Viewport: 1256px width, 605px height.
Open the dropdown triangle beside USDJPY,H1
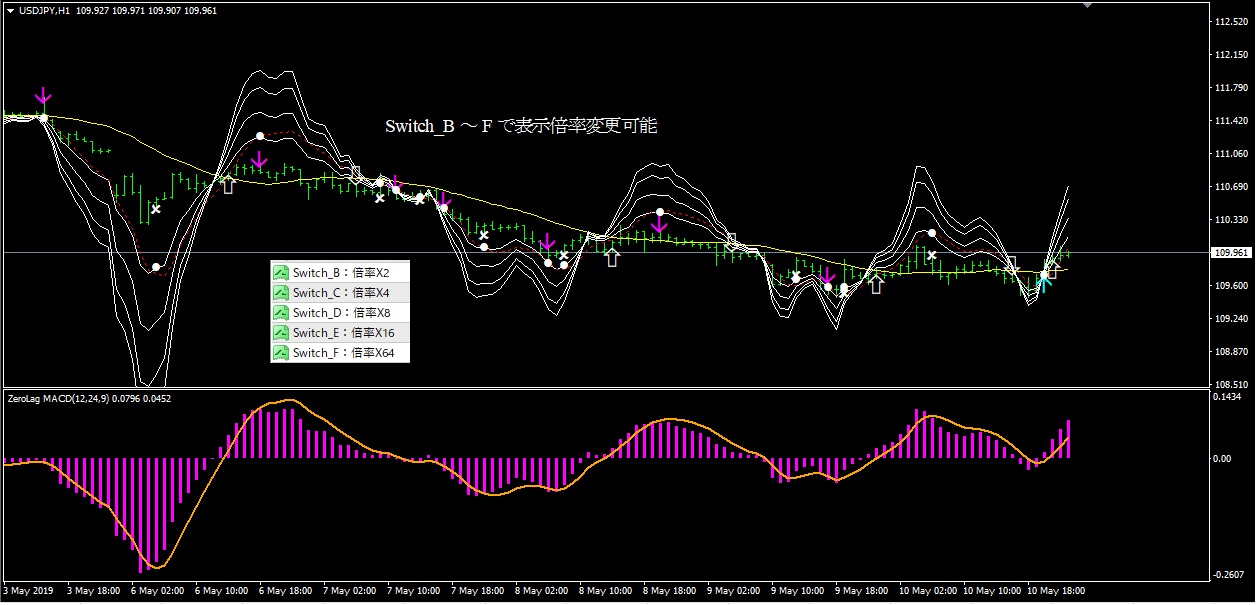pyautogui.click(x=9, y=10)
